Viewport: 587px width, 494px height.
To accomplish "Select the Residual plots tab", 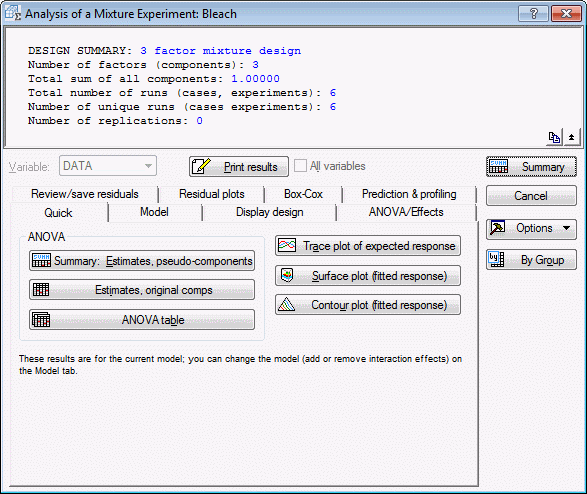I will (212, 194).
